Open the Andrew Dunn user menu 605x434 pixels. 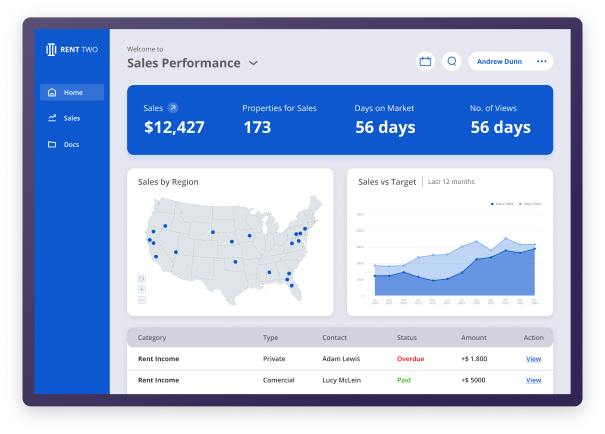pyautogui.click(x=497, y=62)
